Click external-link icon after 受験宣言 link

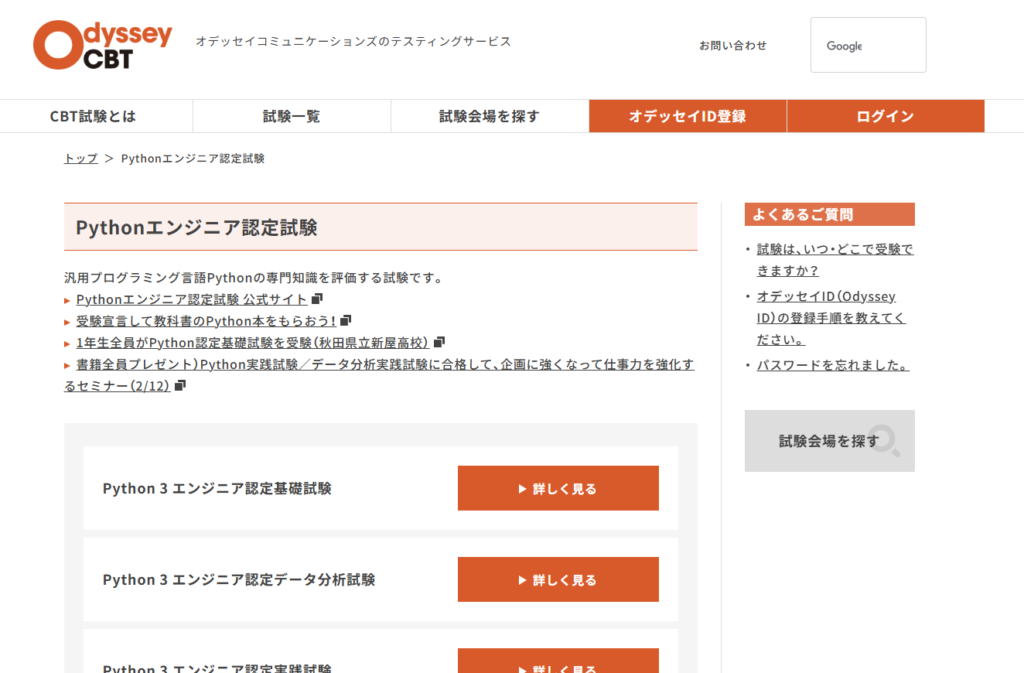tap(346, 321)
